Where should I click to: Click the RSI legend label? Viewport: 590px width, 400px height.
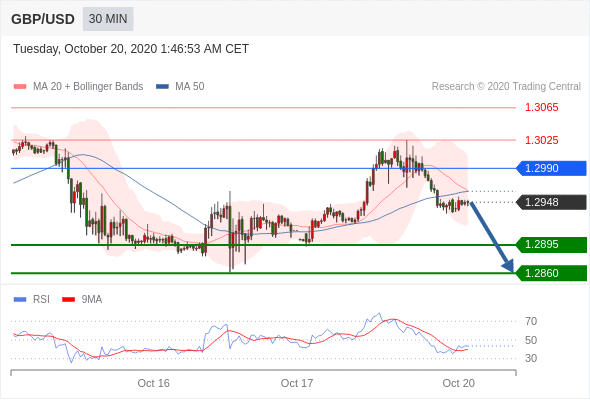(41, 300)
